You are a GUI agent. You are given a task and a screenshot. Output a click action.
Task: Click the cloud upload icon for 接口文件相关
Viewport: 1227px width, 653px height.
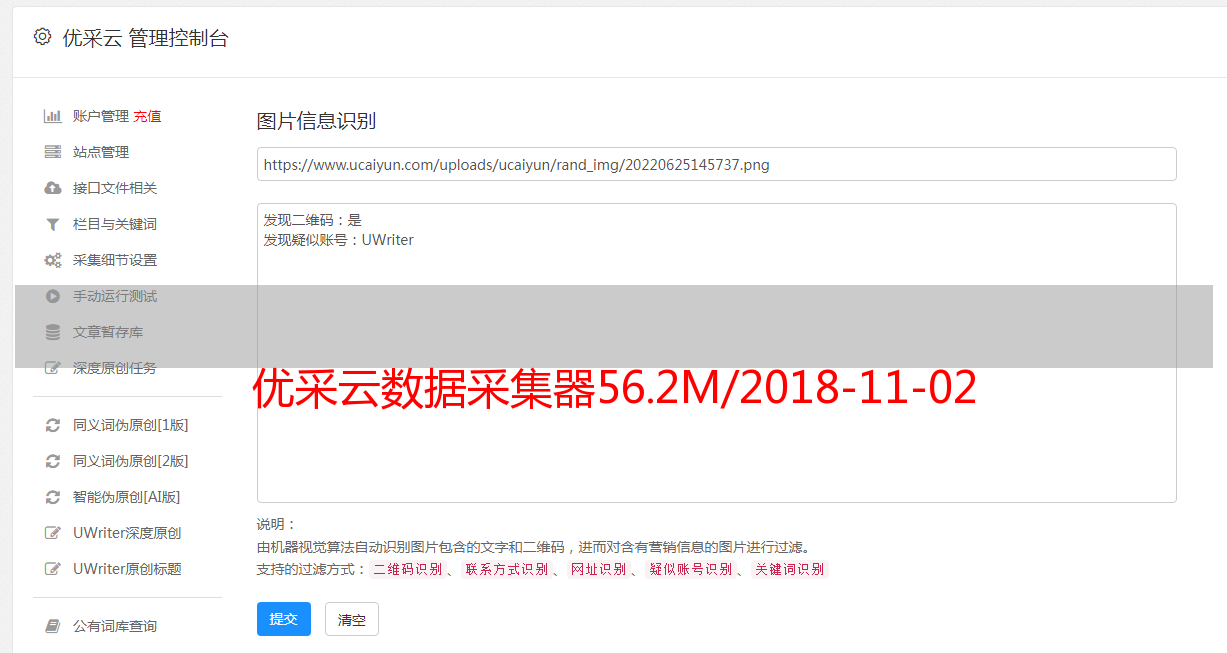pyautogui.click(x=53, y=188)
